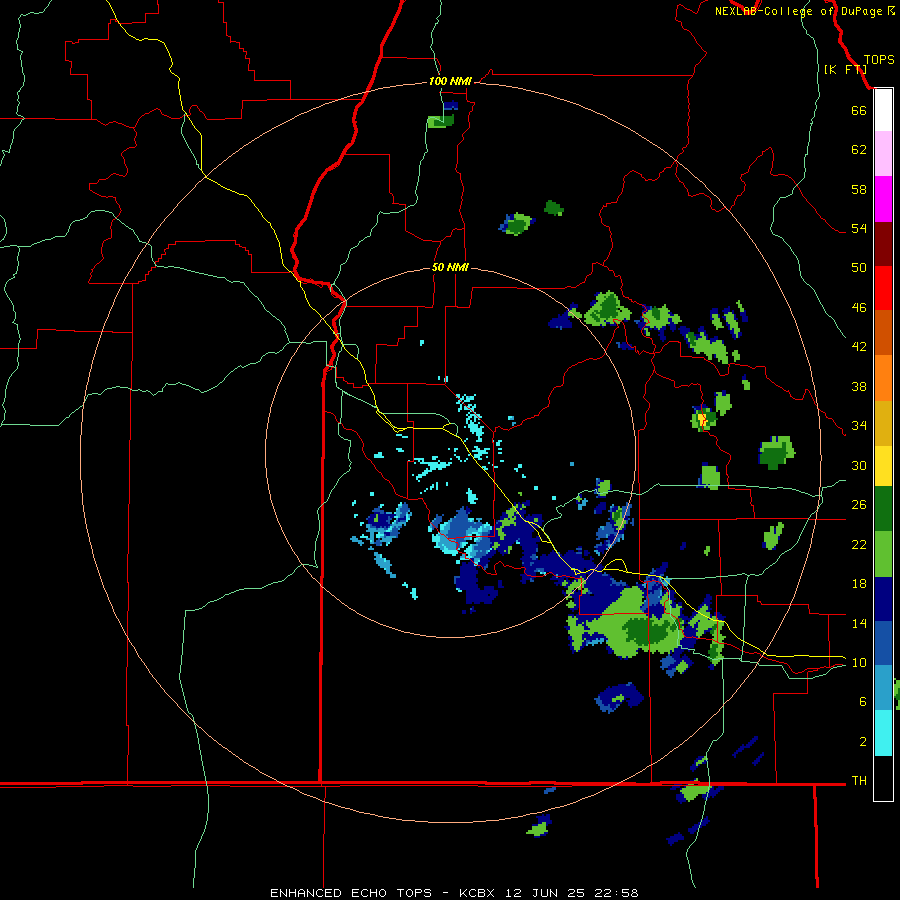Click the '[K FT]' units label

[845, 70]
